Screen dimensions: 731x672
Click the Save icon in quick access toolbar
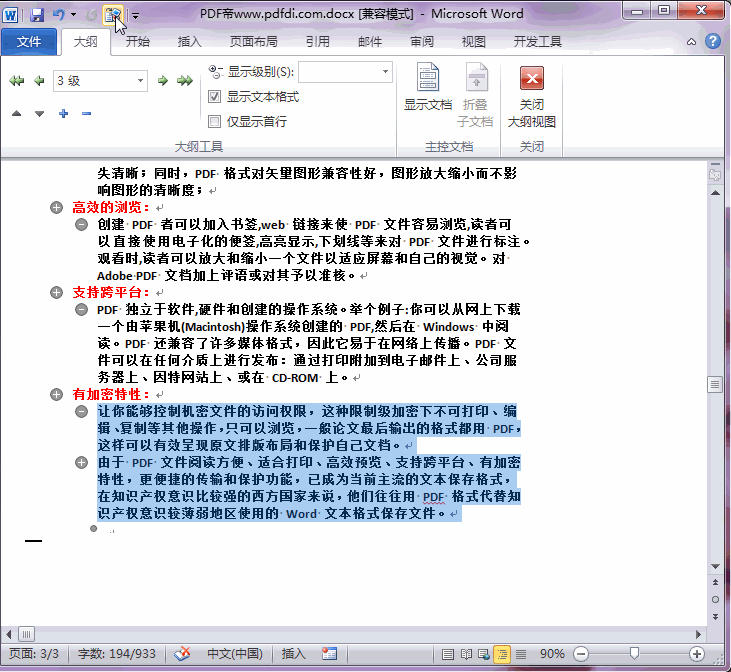[37, 15]
